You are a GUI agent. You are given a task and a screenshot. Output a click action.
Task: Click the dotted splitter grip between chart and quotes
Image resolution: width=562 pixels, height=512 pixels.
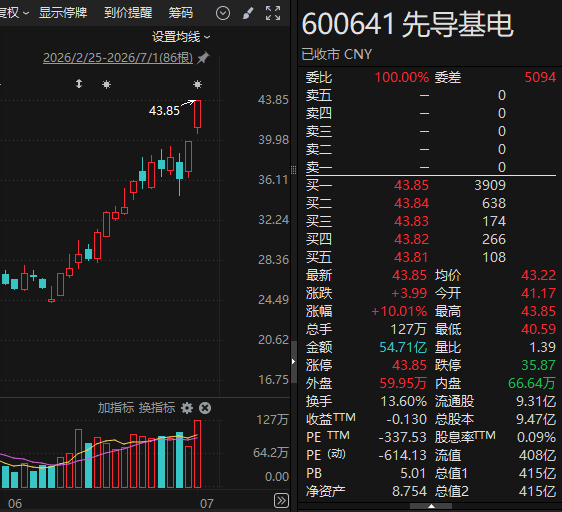[294, 170]
